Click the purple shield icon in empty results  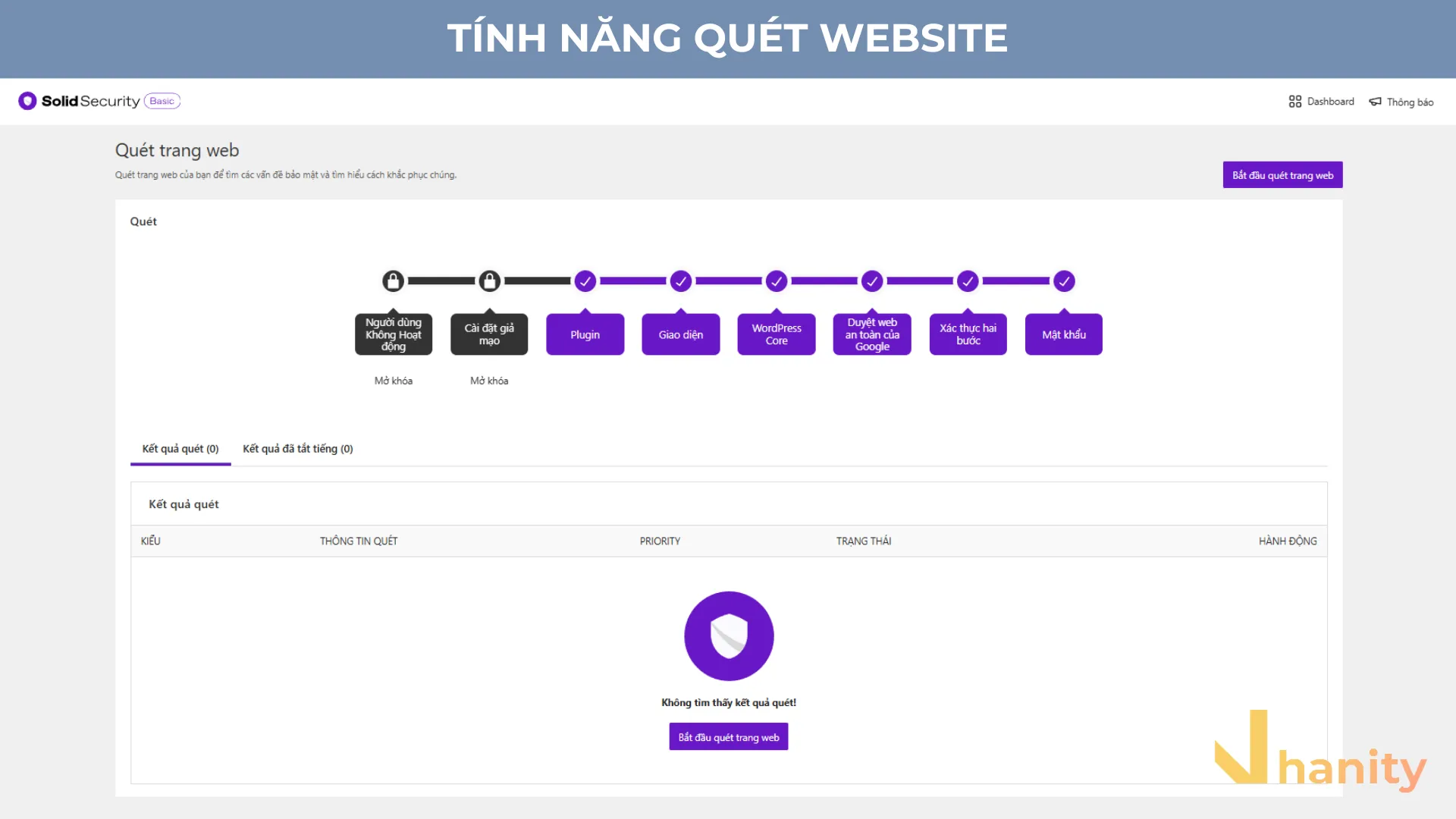tap(729, 635)
